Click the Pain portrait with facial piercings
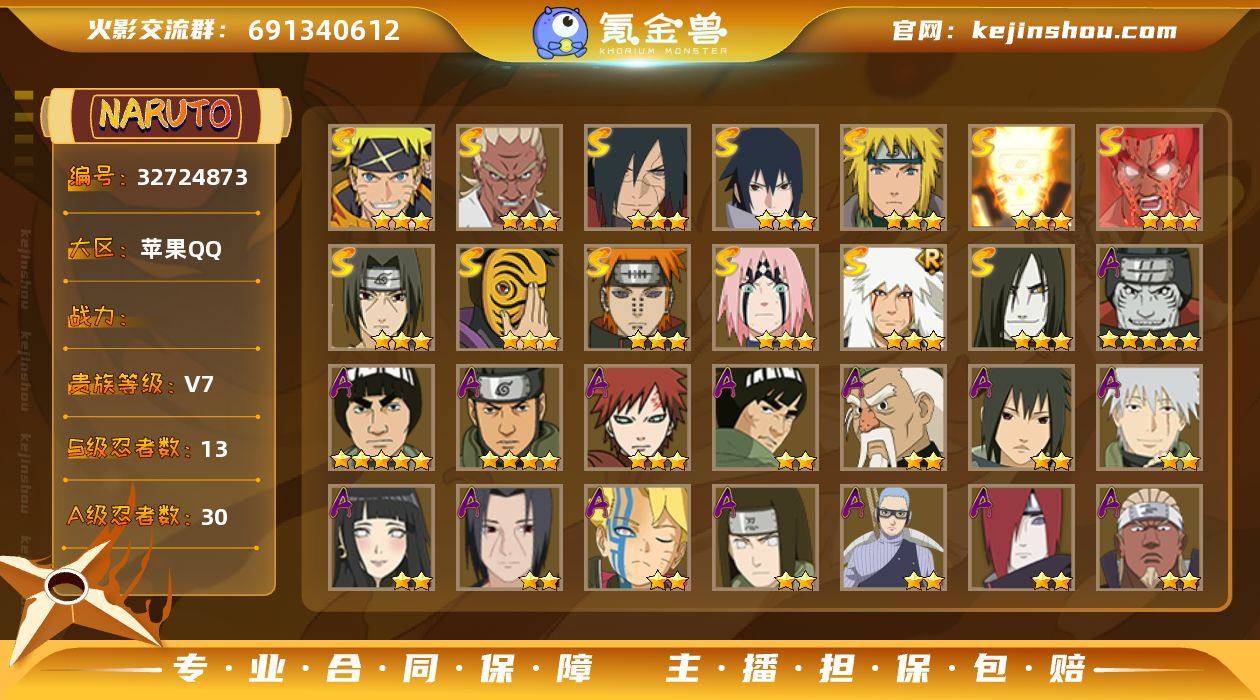 [637, 298]
